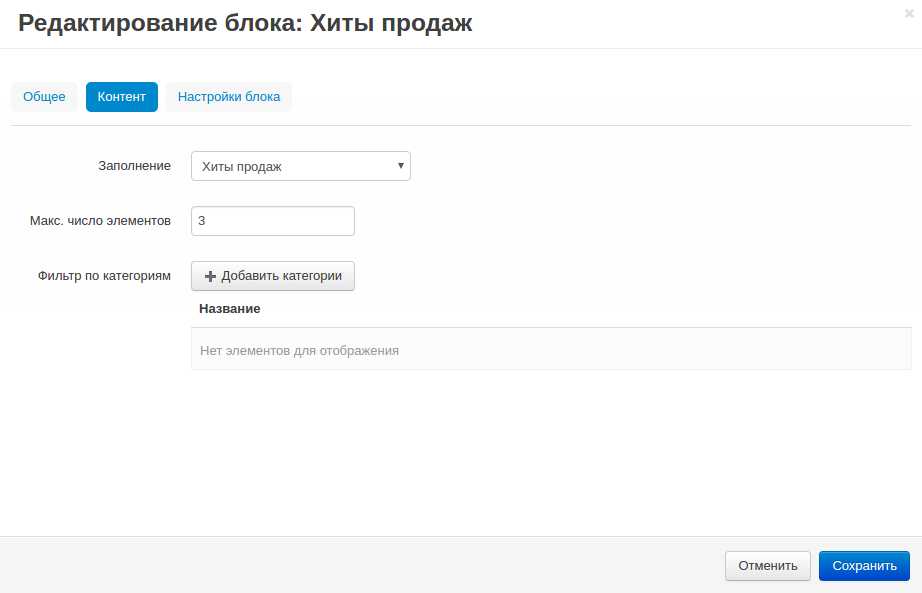922x593 pixels.
Task: Click the dropdown arrow of "Заполнение" selector
Action: [x=399, y=165]
